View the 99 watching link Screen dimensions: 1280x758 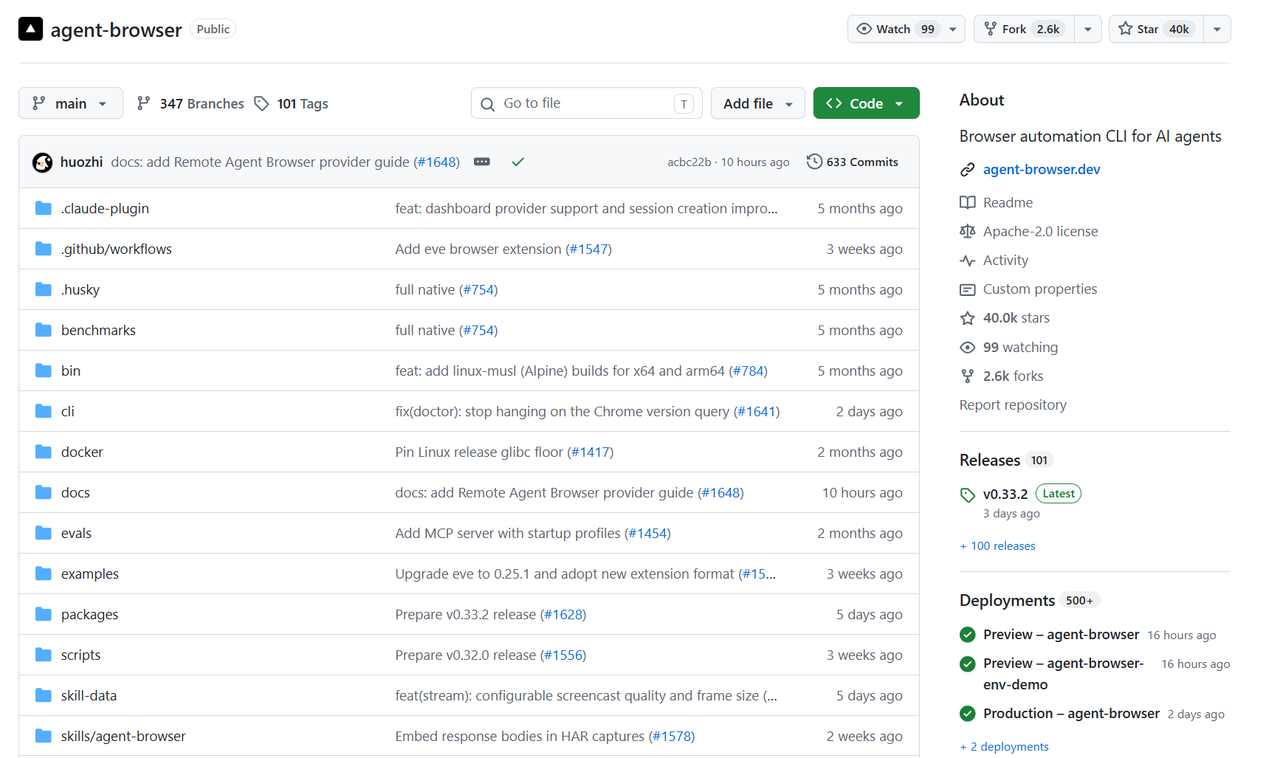pyautogui.click(x=1020, y=347)
